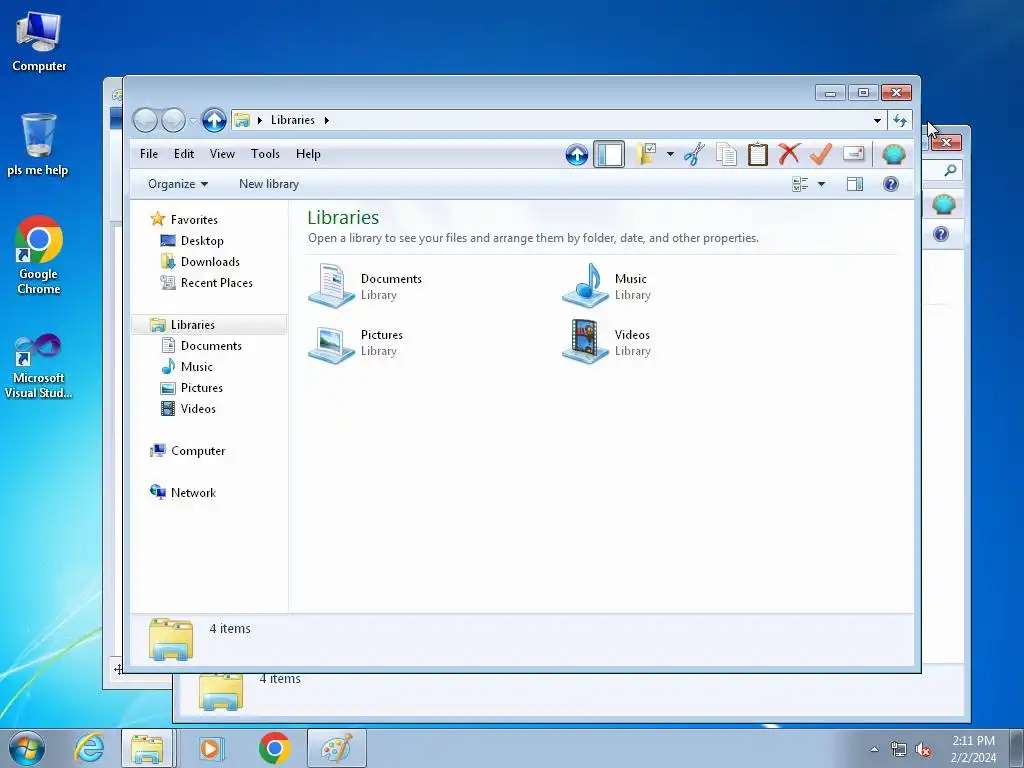Viewport: 1024px width, 768px height.
Task: Open the Edit menu
Action: (184, 154)
